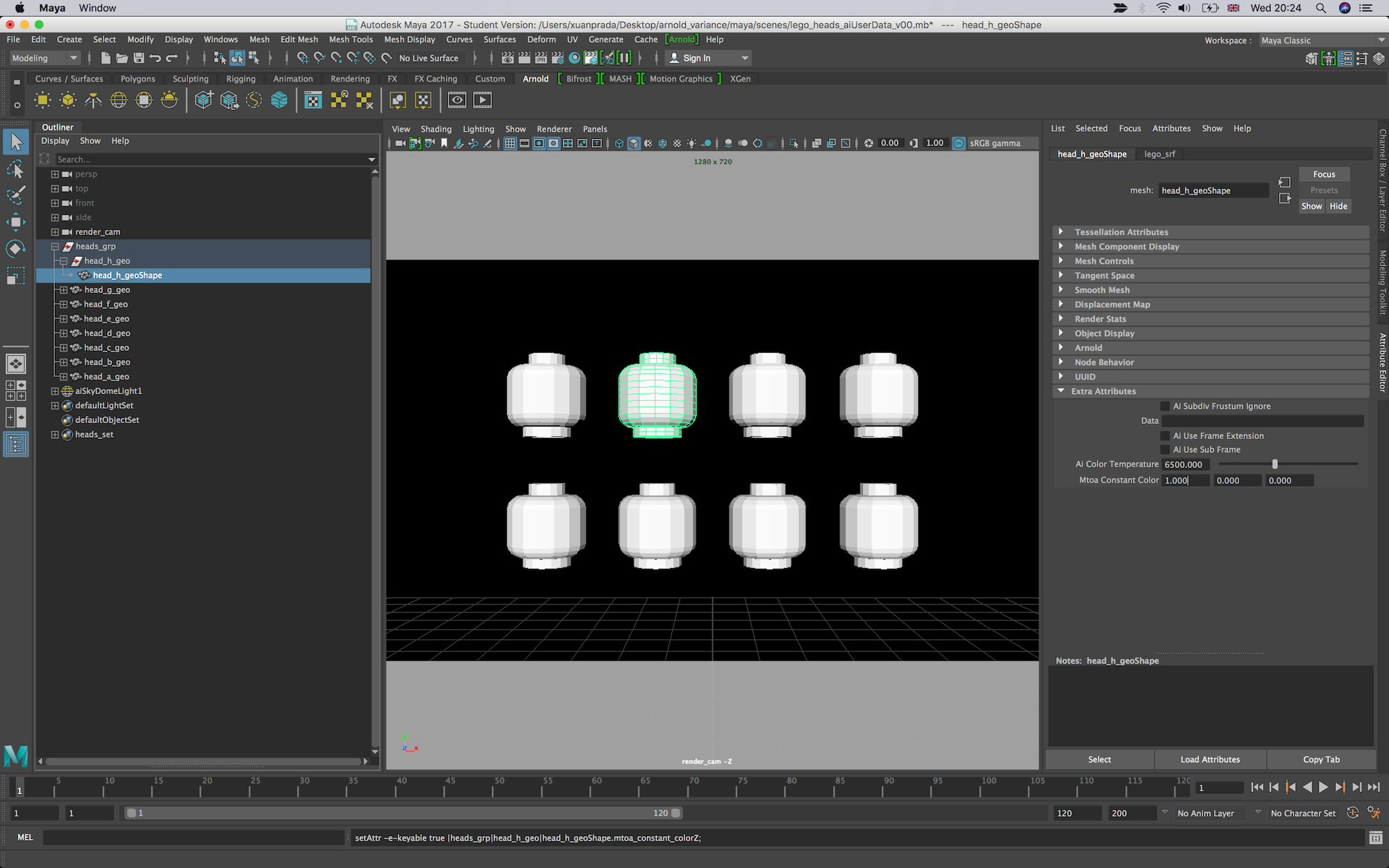The image size is (1389, 868).
Task: Click the Show button in Attribute Editor
Action: click(x=1312, y=206)
